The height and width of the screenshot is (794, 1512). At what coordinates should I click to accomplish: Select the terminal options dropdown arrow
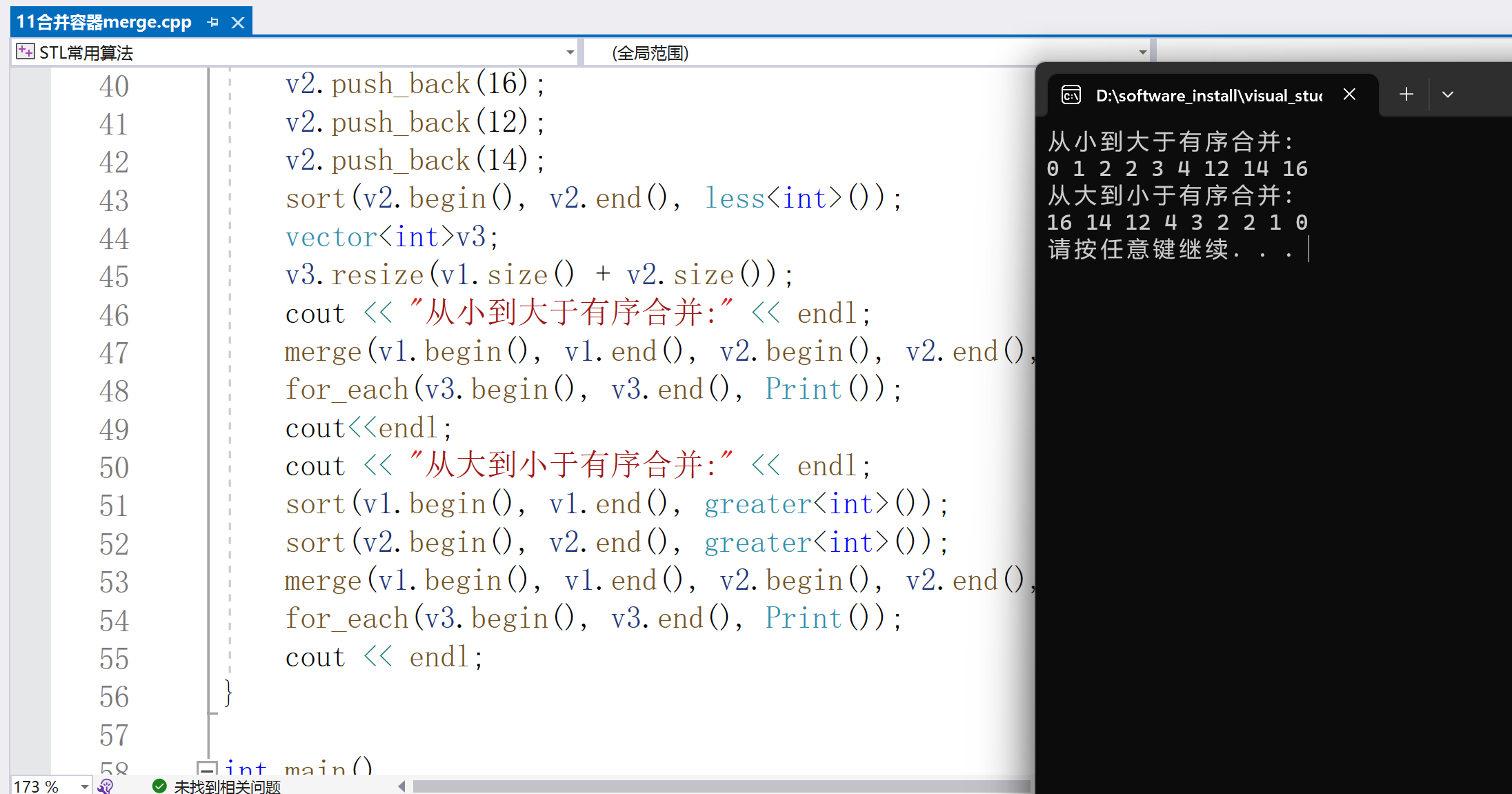tap(1448, 94)
